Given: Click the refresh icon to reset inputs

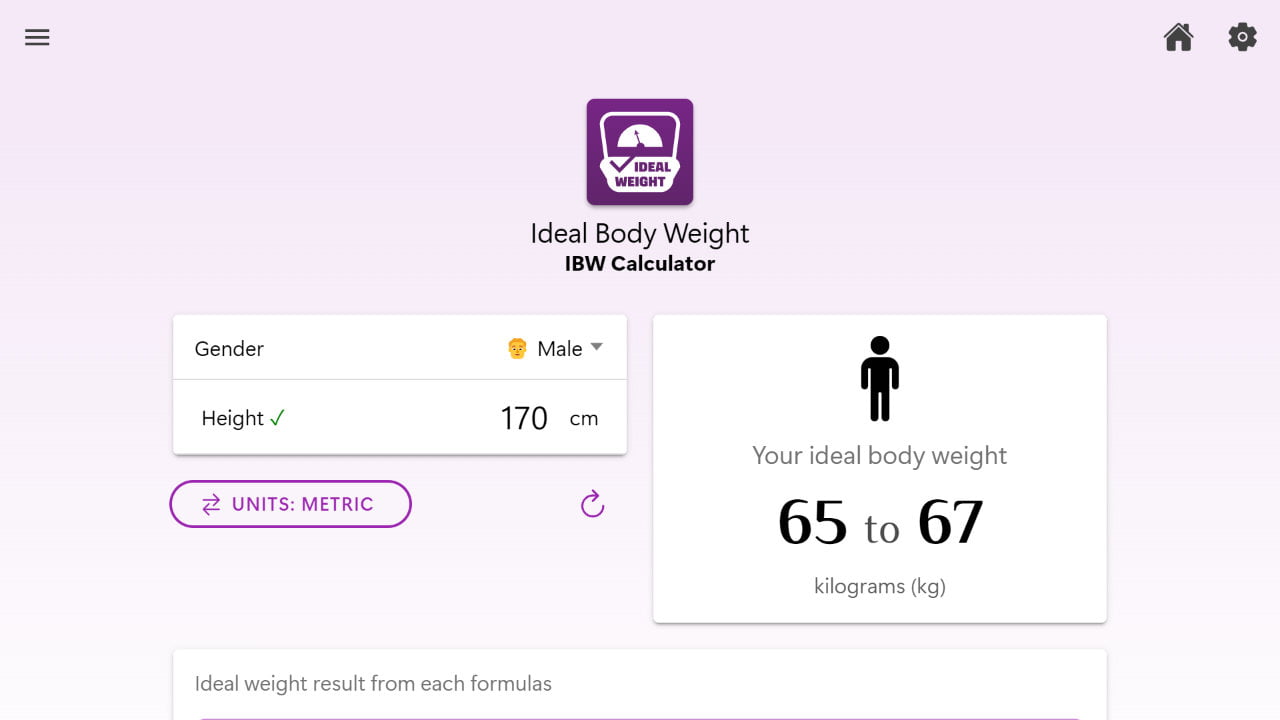Looking at the screenshot, I should point(591,504).
